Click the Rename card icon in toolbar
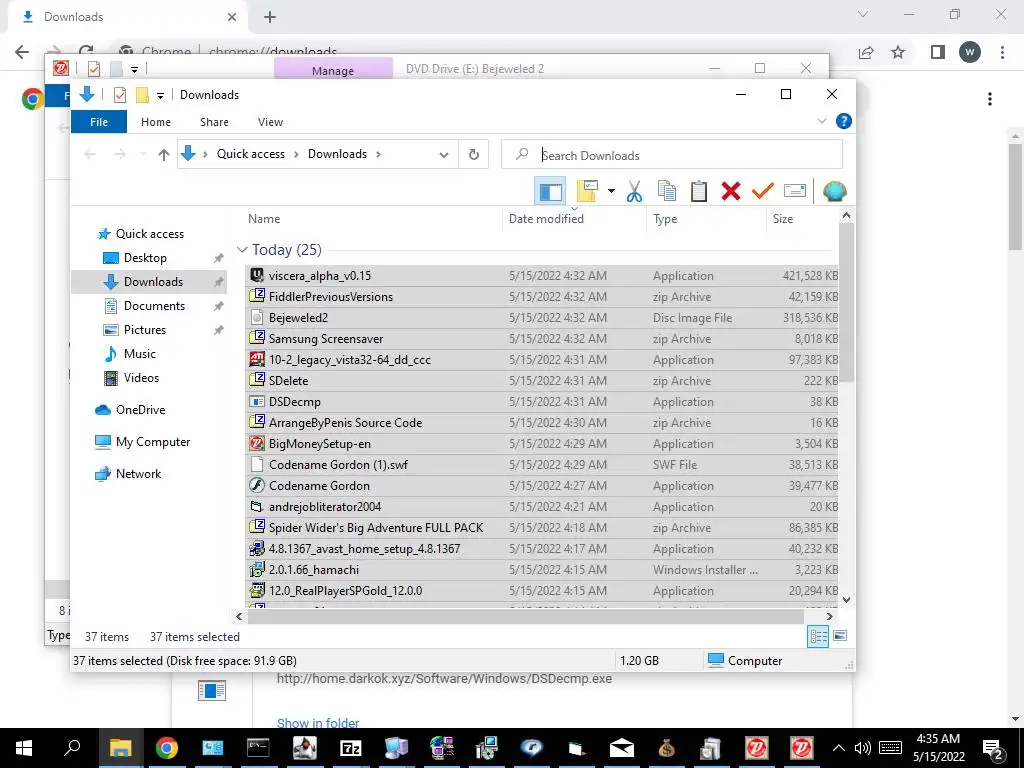The width and height of the screenshot is (1024, 768). tap(795, 191)
